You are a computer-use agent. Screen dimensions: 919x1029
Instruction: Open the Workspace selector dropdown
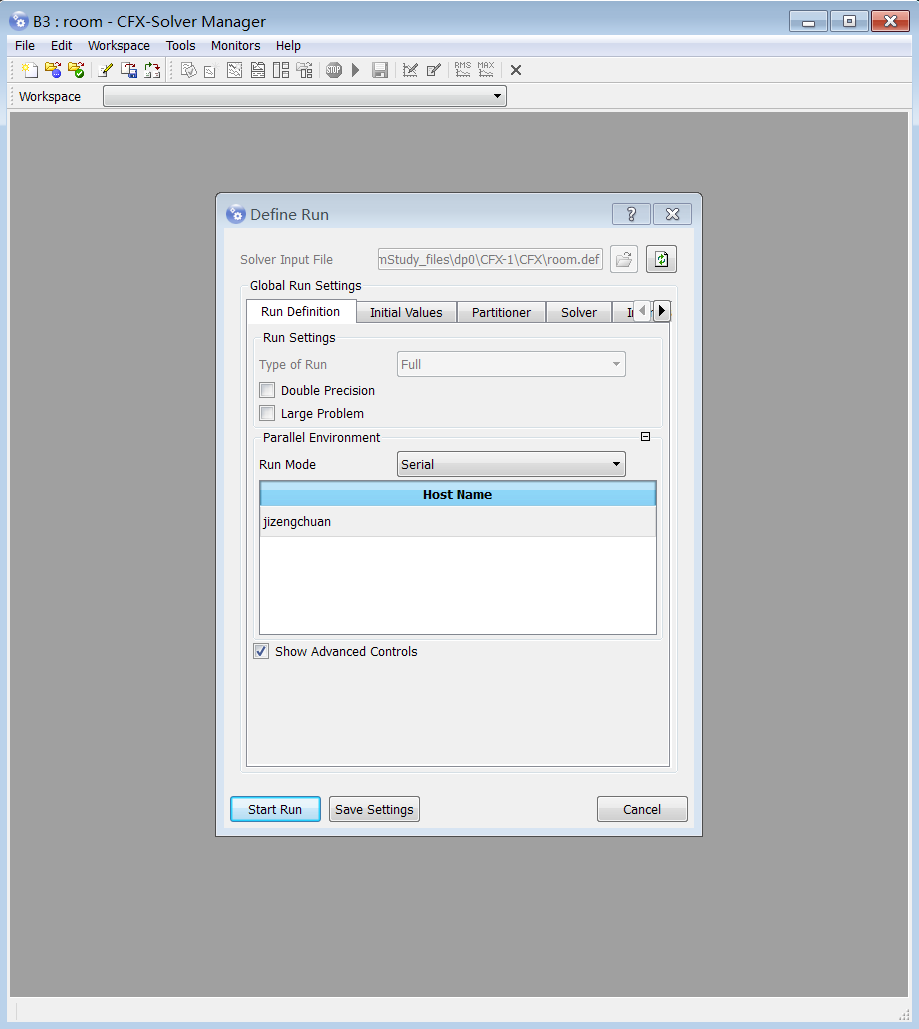point(305,96)
